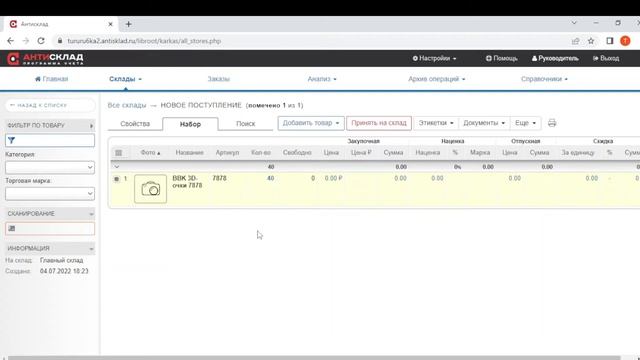This screenshot has height=360, width=640.
Task: Click the Antisklad logo
Action: point(45,59)
